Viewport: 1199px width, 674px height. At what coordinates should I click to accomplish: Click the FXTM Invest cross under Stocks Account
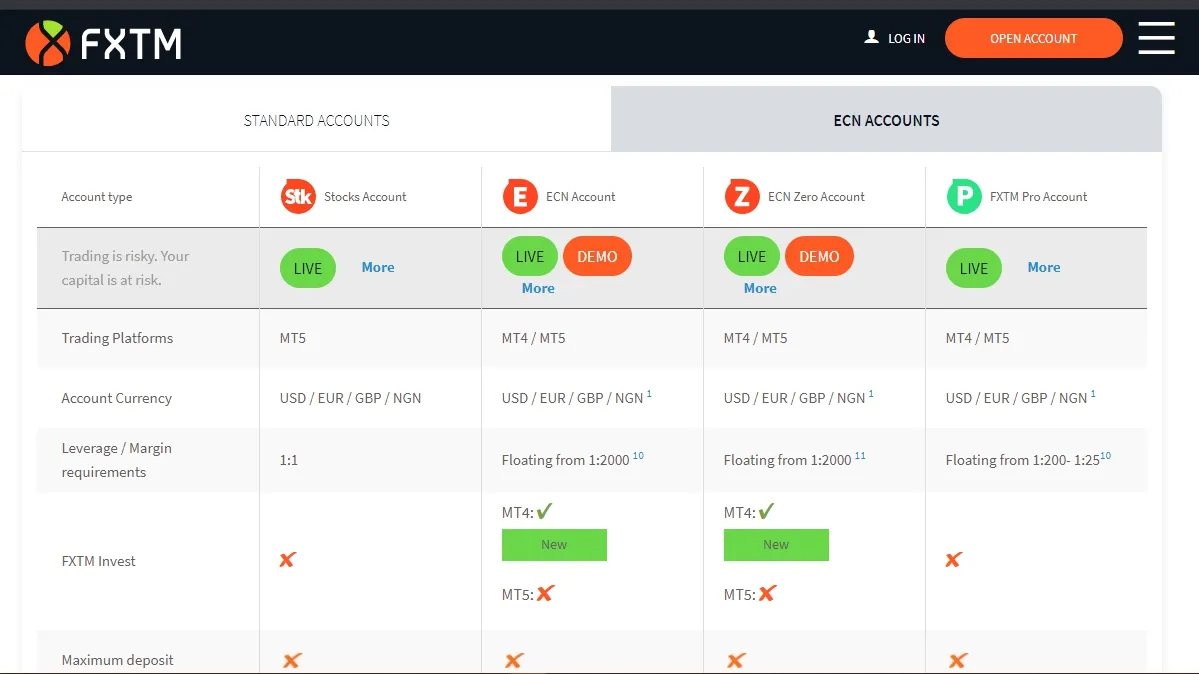coord(288,560)
